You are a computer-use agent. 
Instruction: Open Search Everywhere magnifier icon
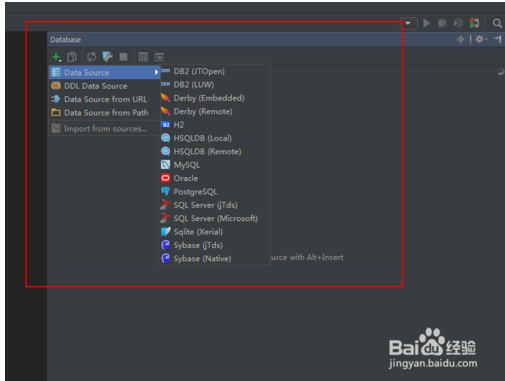coord(497,23)
